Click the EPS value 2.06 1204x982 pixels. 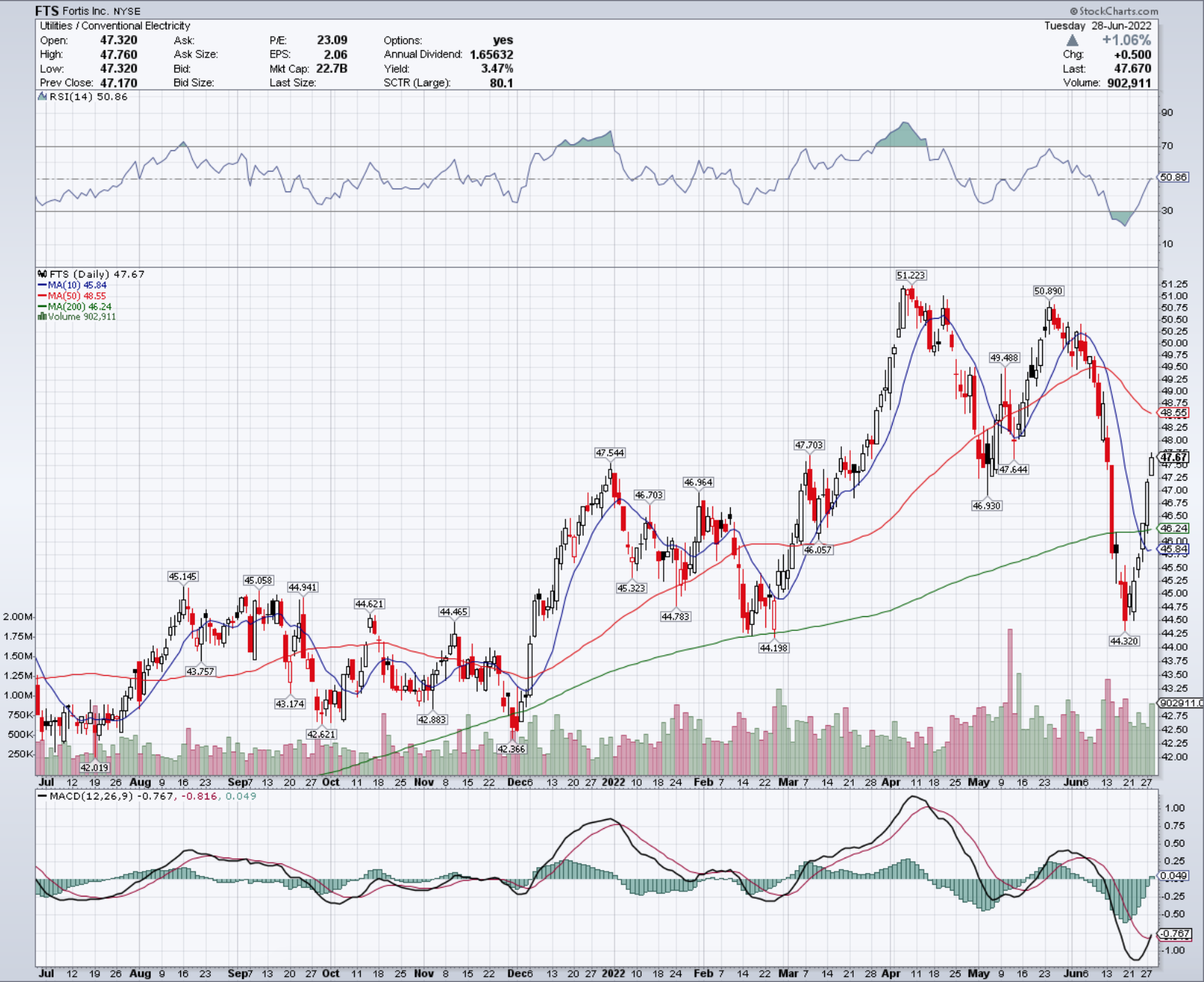pyautogui.click(x=336, y=54)
